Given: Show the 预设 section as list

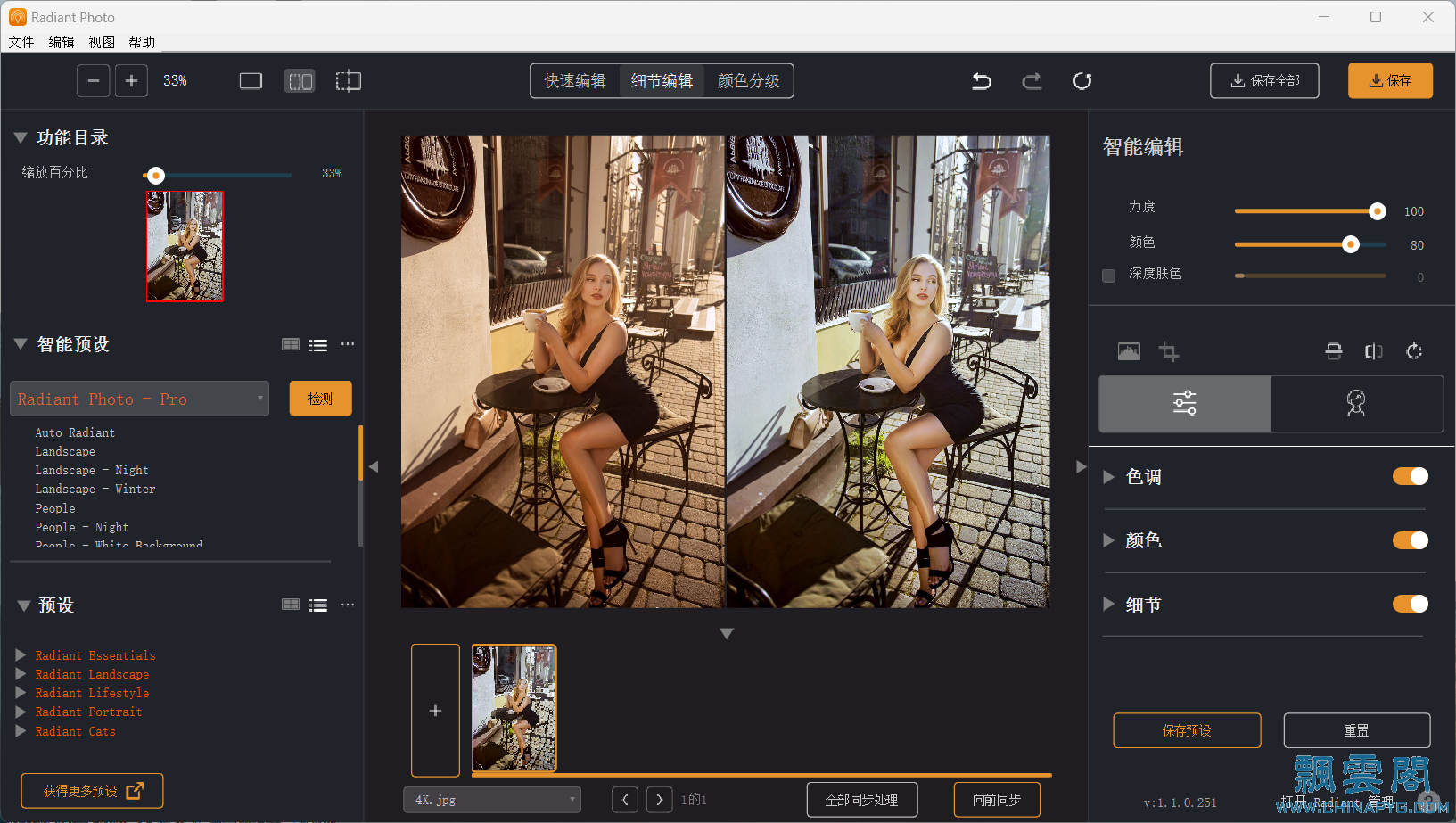Looking at the screenshot, I should [318, 605].
